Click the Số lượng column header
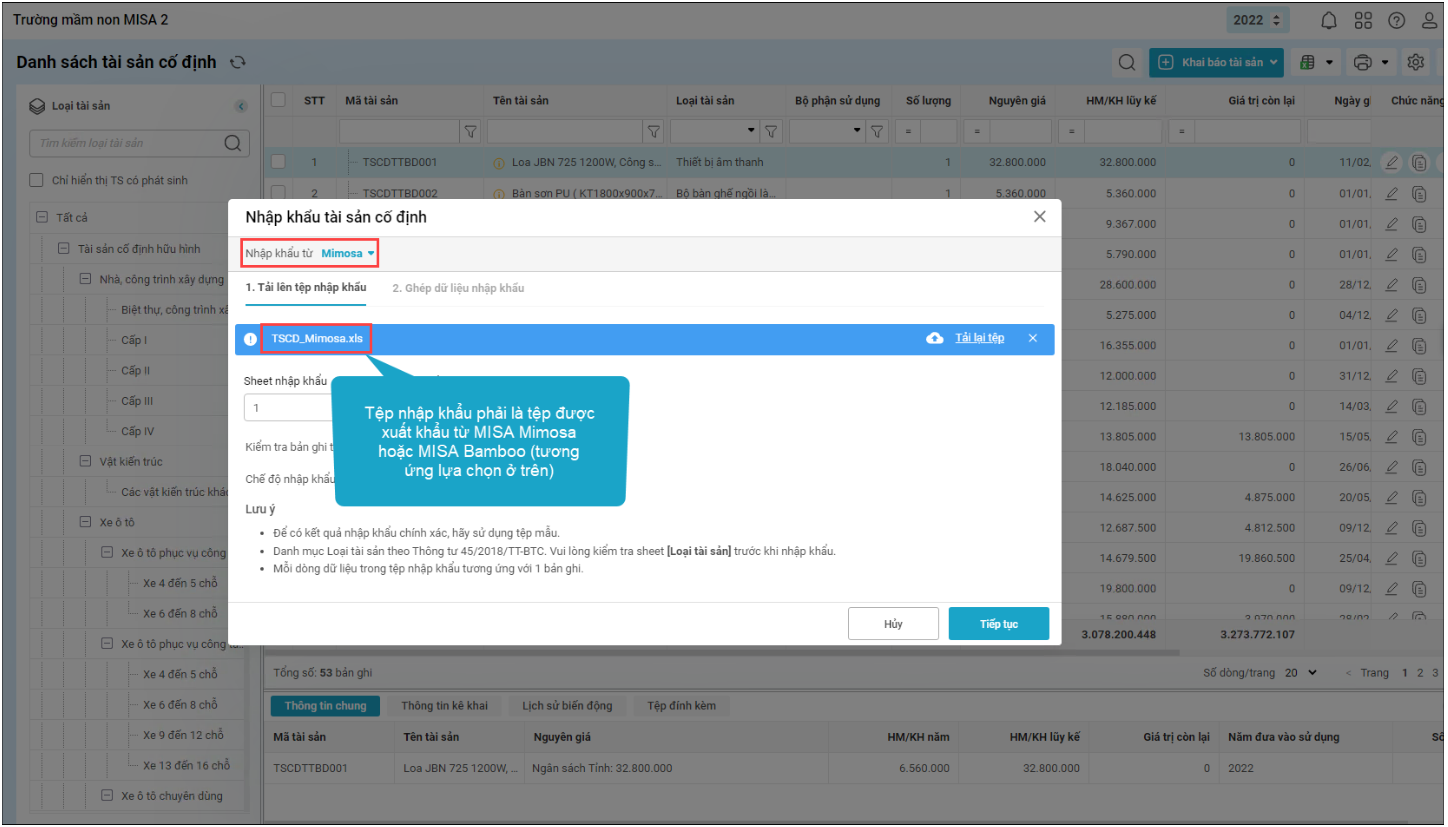This screenshot has width=1448, height=827. [929, 101]
